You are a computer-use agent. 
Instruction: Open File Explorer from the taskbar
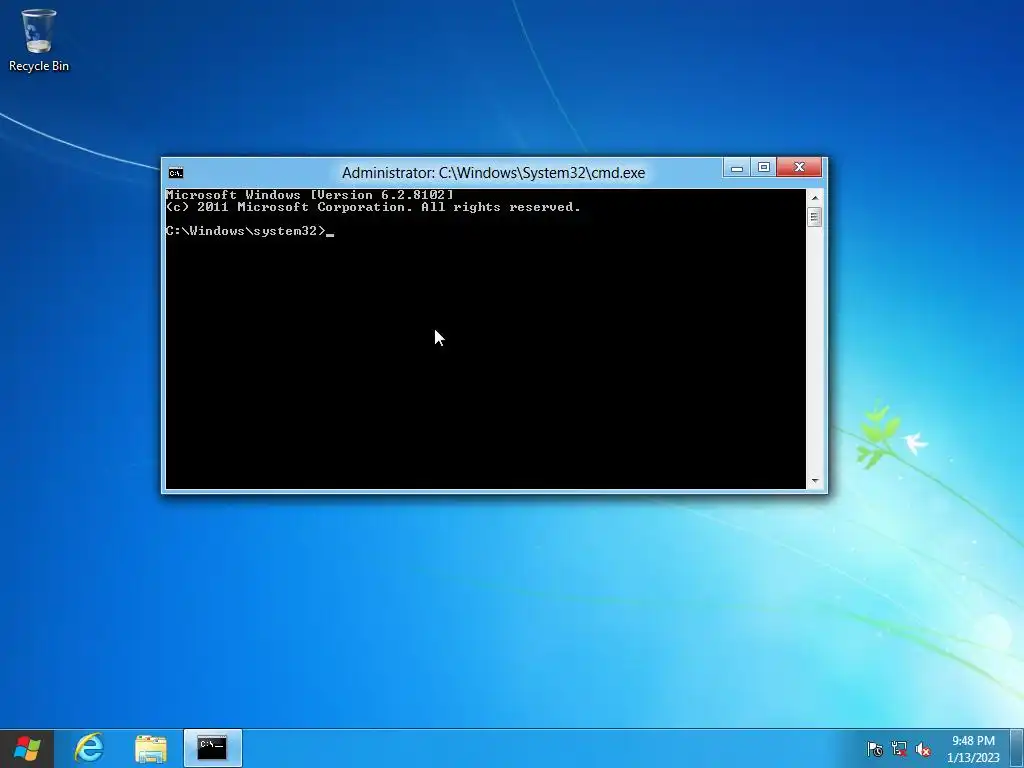(151, 748)
